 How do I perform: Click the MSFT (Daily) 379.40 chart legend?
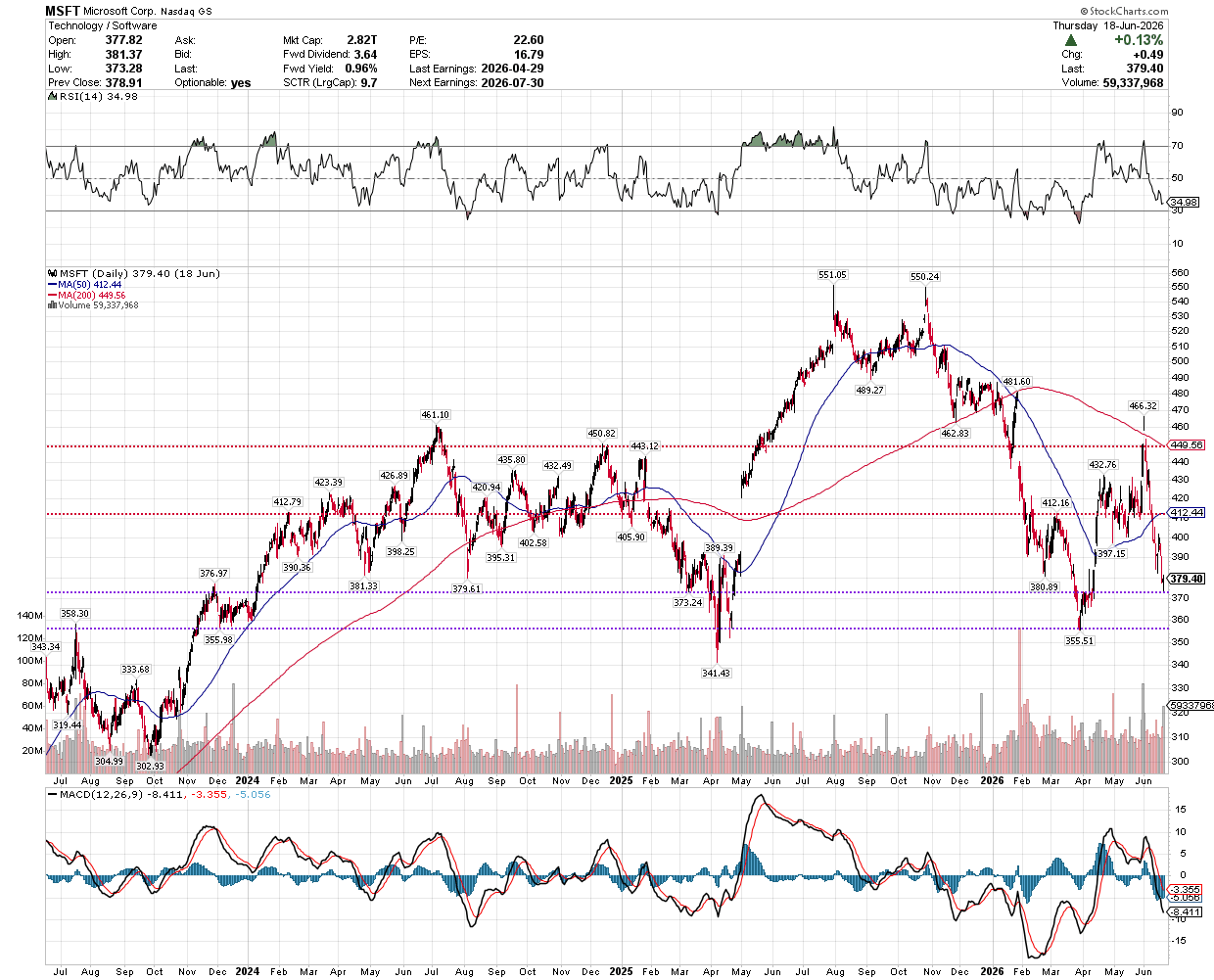[x=134, y=273]
